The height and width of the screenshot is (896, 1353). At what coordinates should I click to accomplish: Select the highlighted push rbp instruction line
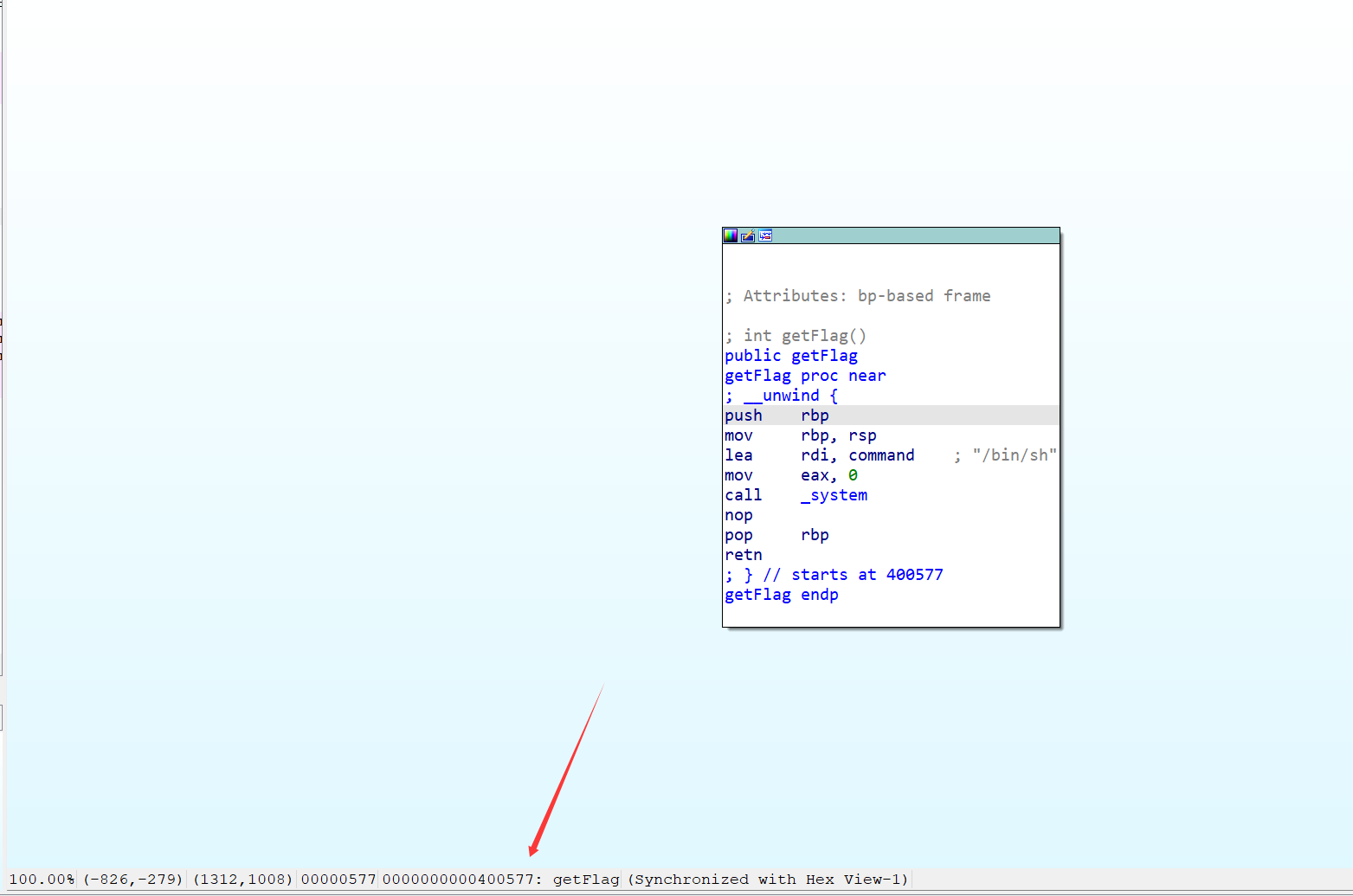(779, 415)
